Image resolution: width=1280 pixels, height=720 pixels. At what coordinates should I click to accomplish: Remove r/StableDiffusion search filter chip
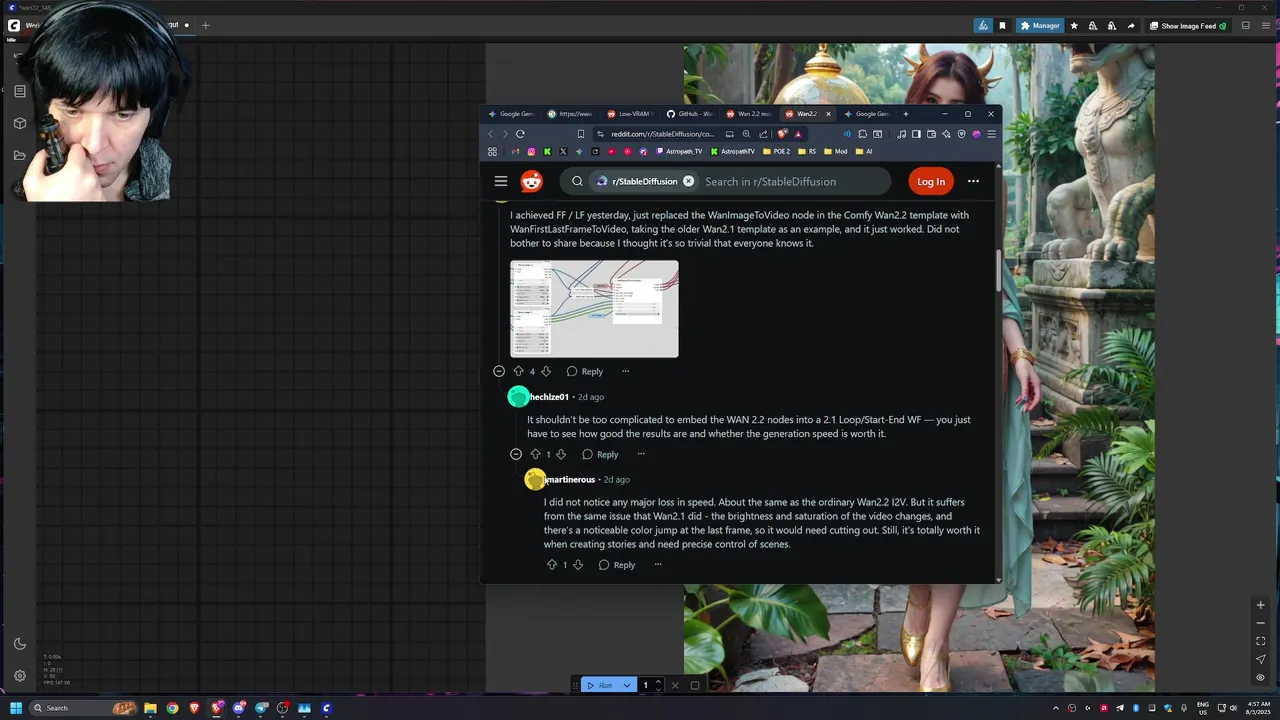pos(688,181)
